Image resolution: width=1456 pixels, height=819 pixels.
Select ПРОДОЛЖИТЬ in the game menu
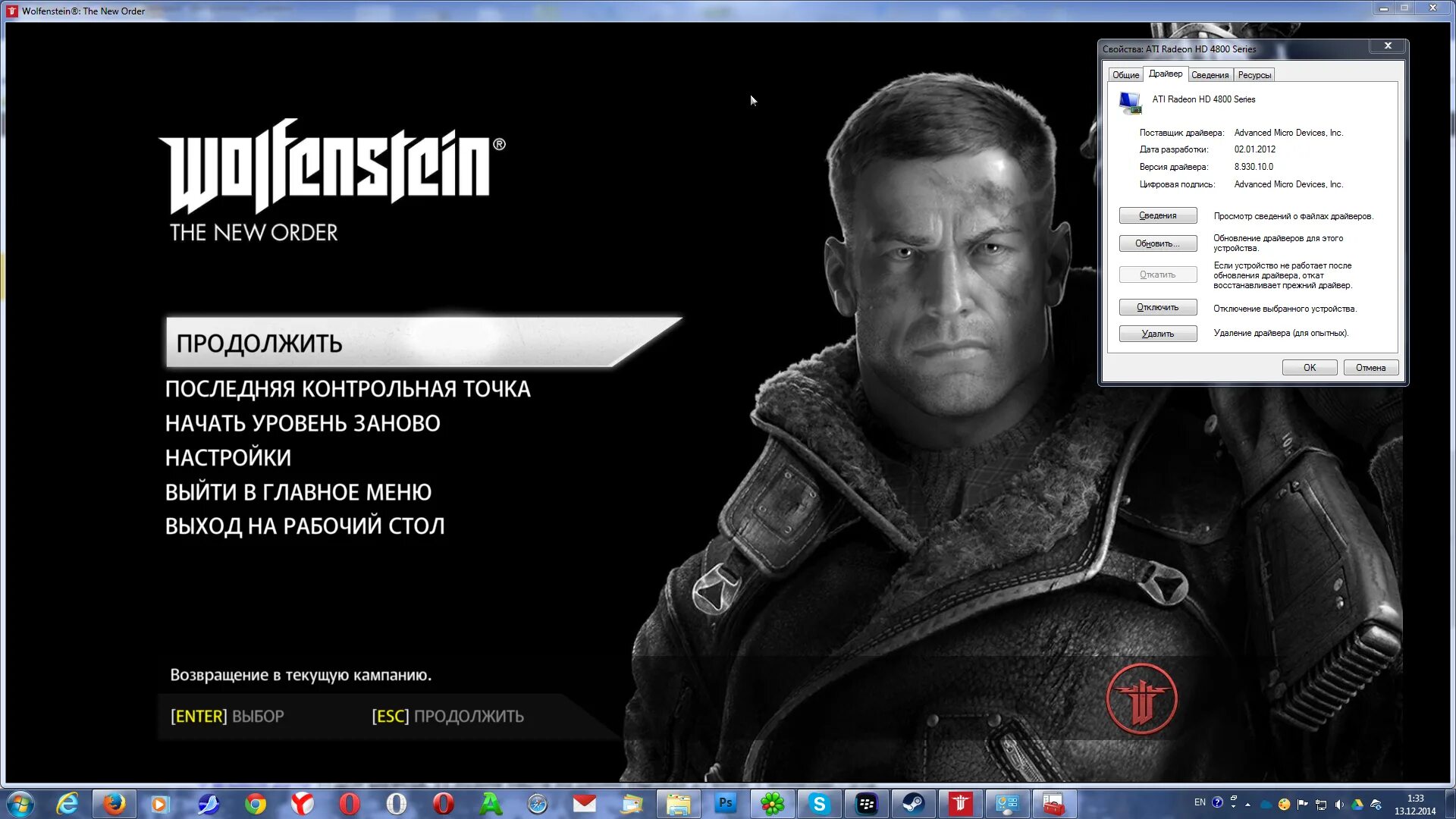coord(423,343)
